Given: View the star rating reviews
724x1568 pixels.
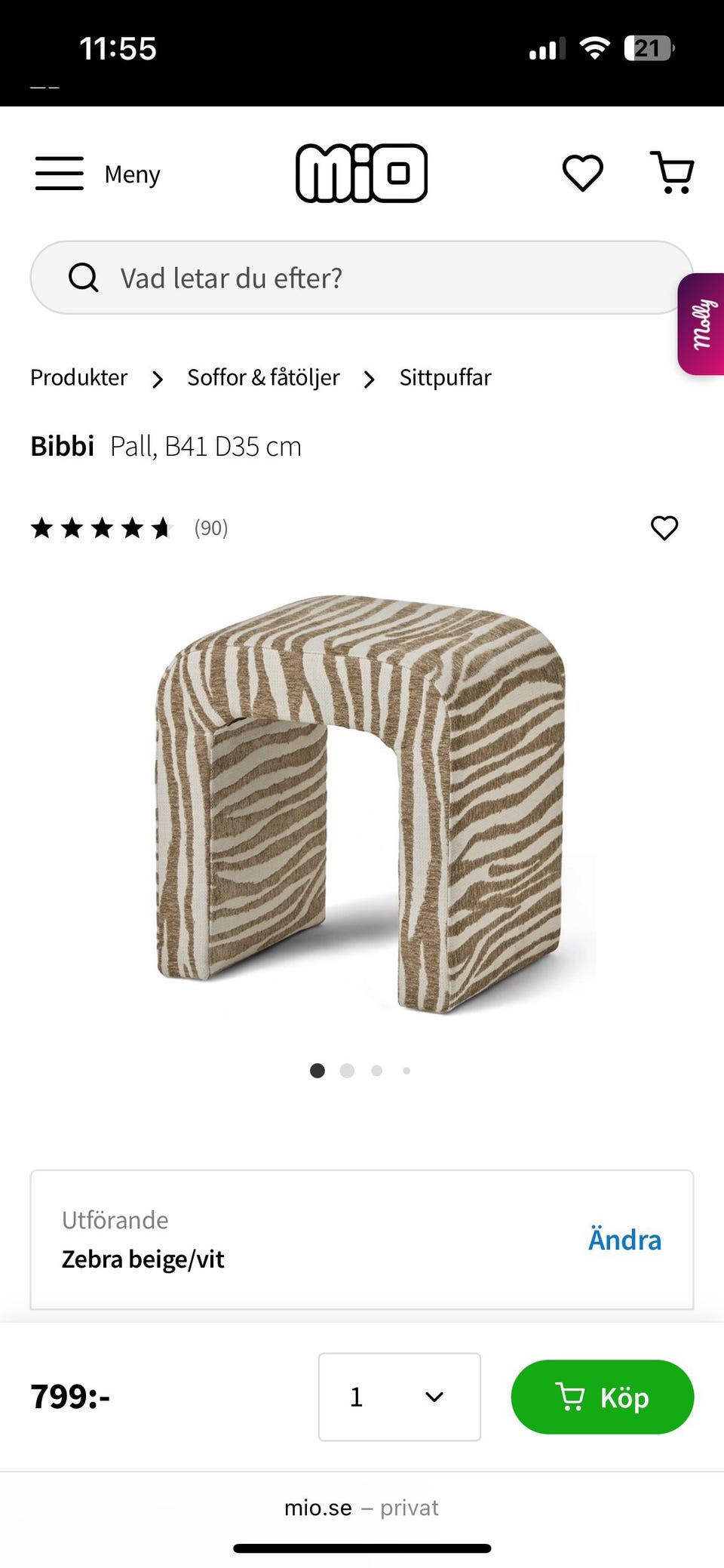Looking at the screenshot, I should (129, 527).
